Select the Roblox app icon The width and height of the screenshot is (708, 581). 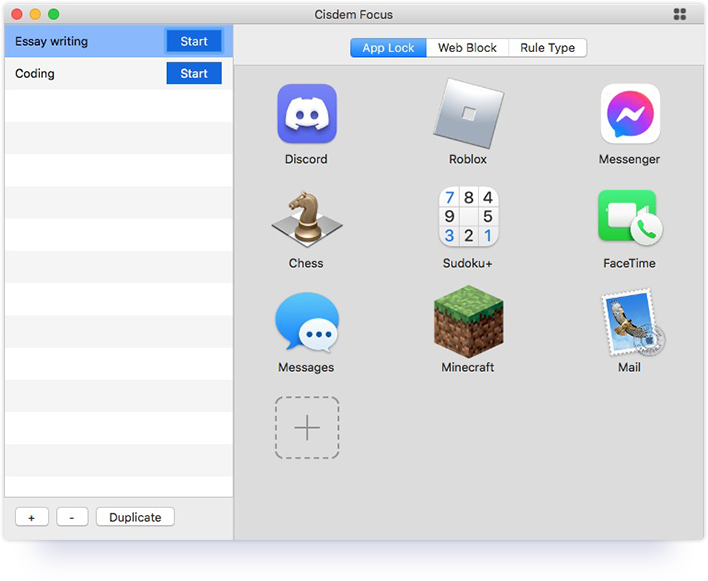(x=468, y=114)
